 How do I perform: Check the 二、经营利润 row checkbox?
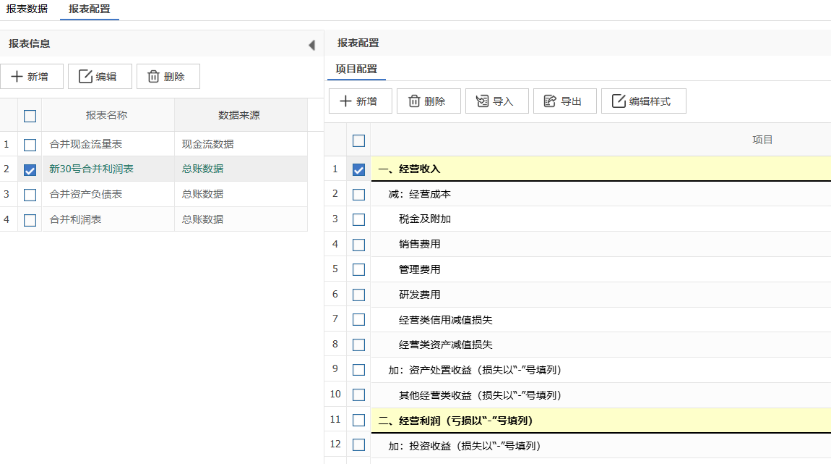pyautogui.click(x=359, y=420)
